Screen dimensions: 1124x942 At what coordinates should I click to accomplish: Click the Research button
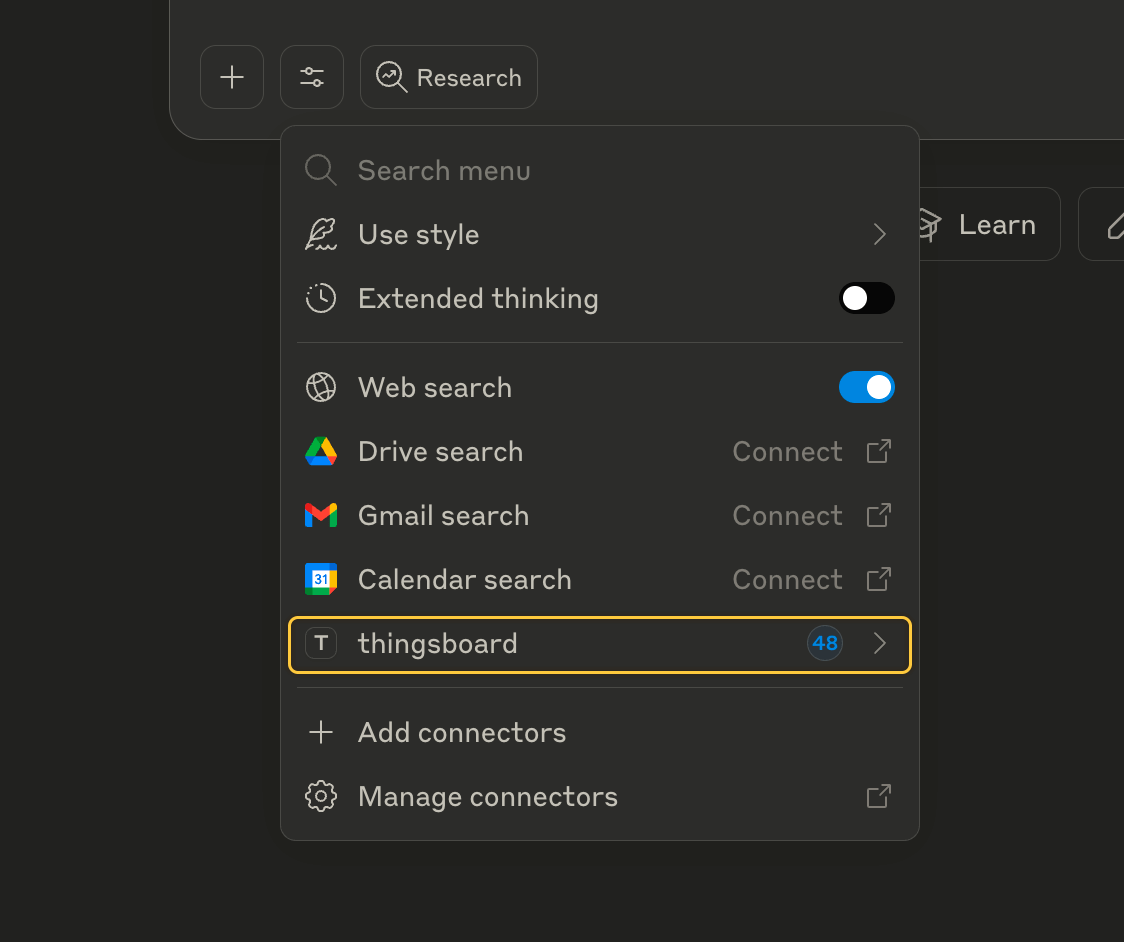tap(449, 77)
